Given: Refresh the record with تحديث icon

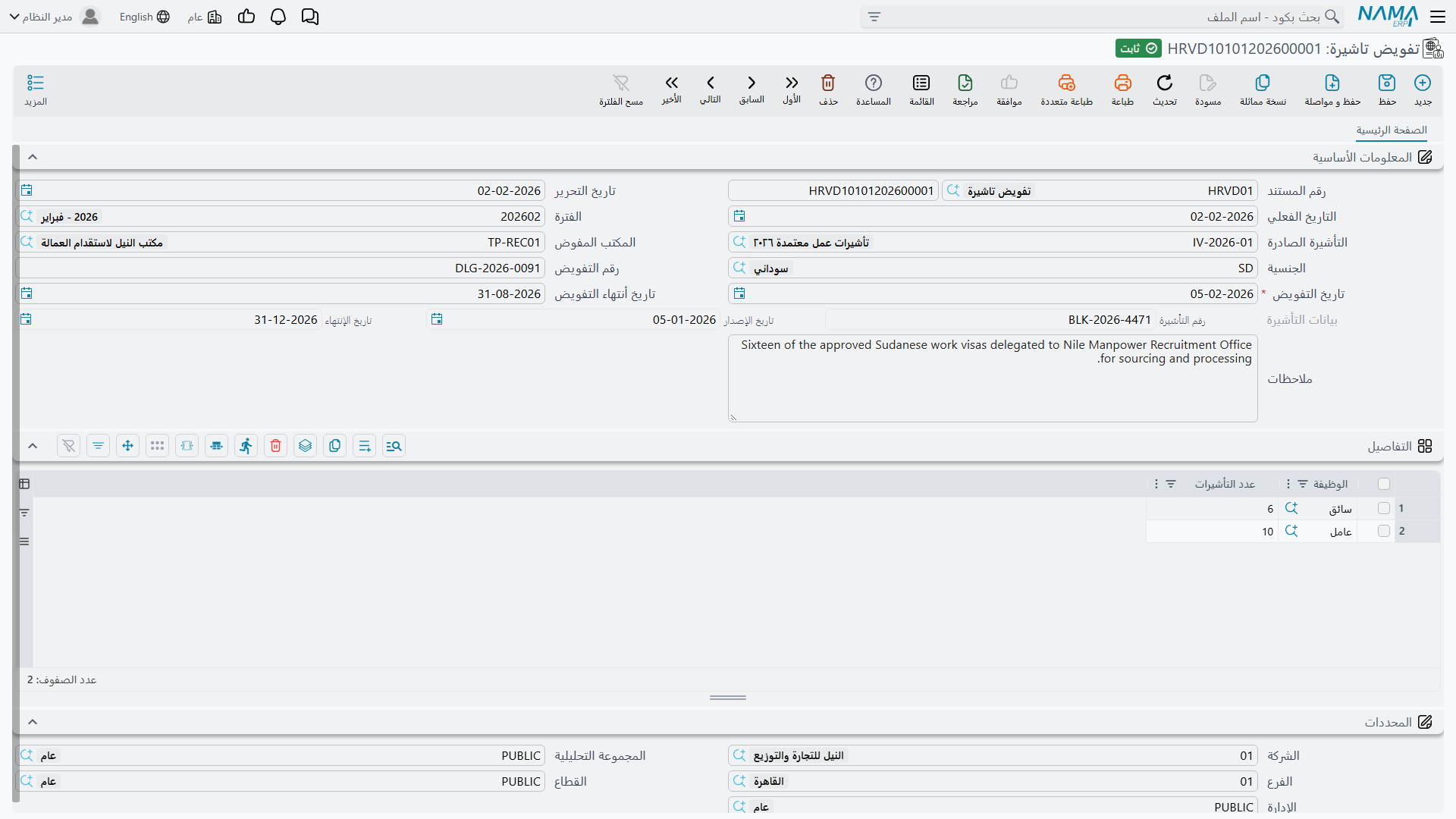Looking at the screenshot, I should click(1165, 83).
